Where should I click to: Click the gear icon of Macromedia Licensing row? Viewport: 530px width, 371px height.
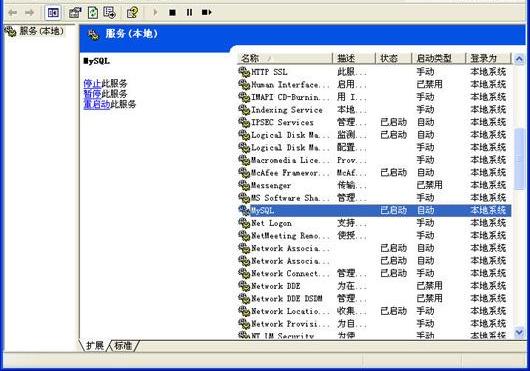[x=244, y=160]
